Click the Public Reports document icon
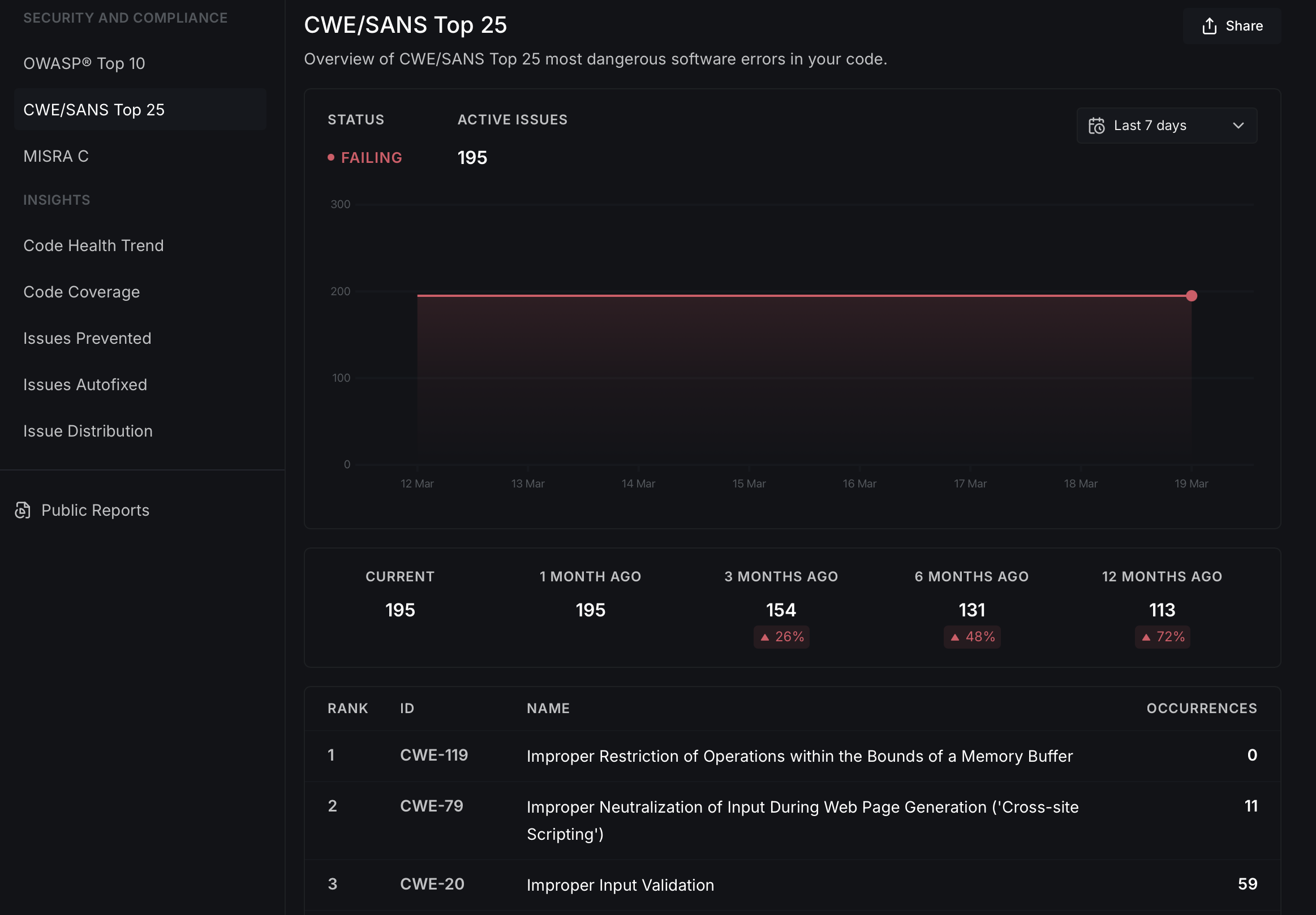Image resolution: width=1316 pixels, height=915 pixels. [23, 510]
